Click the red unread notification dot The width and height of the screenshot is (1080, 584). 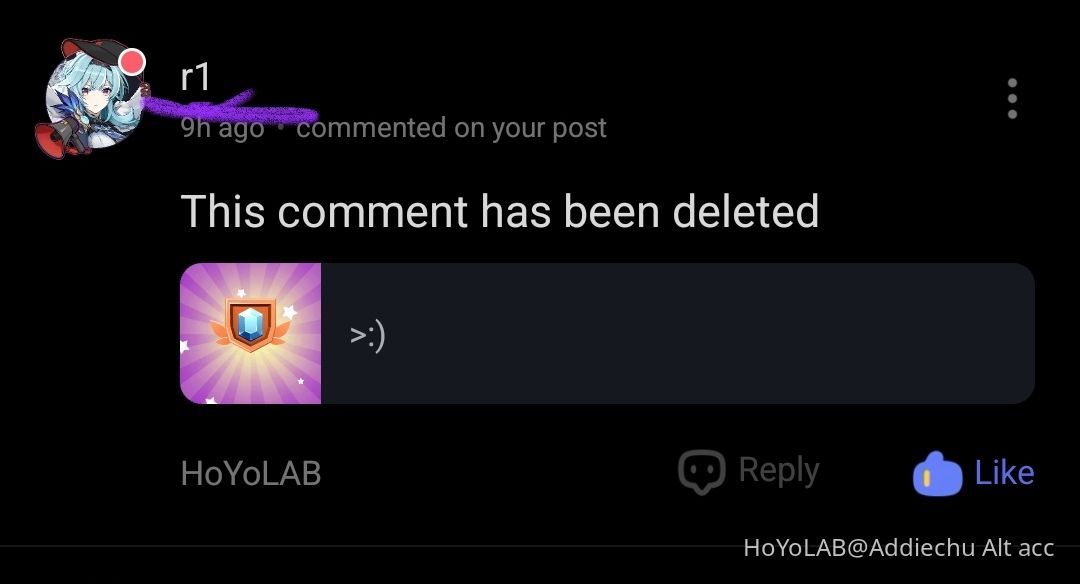tap(132, 62)
